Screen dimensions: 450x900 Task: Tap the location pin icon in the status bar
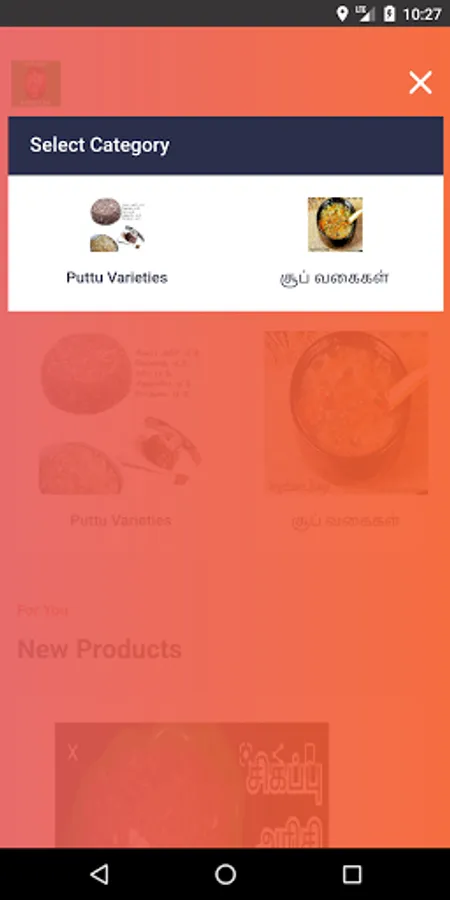342,14
